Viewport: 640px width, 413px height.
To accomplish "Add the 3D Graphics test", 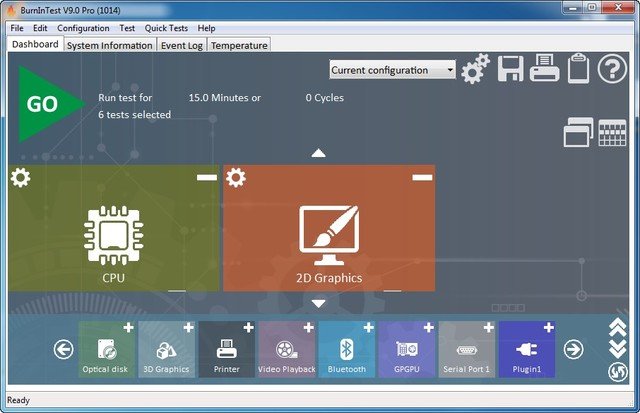I will (x=189, y=328).
